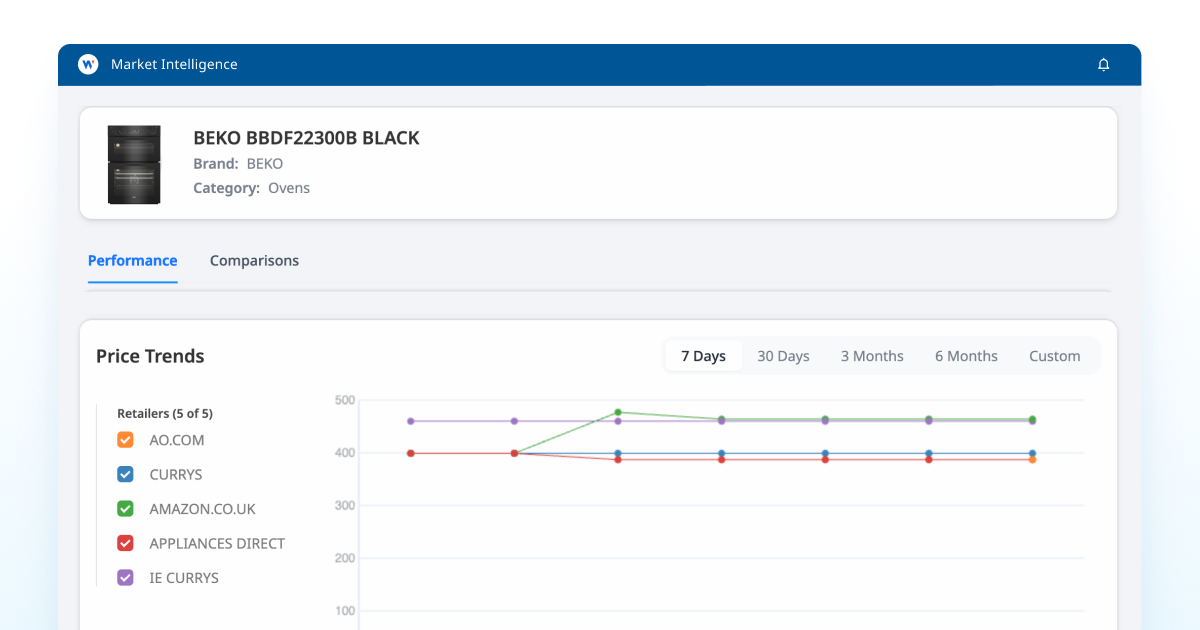This screenshot has height=630, width=1200.
Task: View price trends for 30 Days
Action: [x=783, y=355]
